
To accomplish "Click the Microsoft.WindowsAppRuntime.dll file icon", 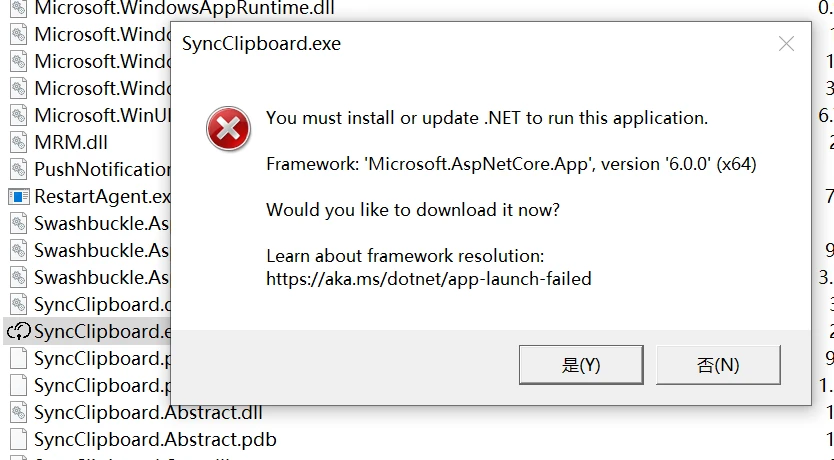I will coord(18,8).
